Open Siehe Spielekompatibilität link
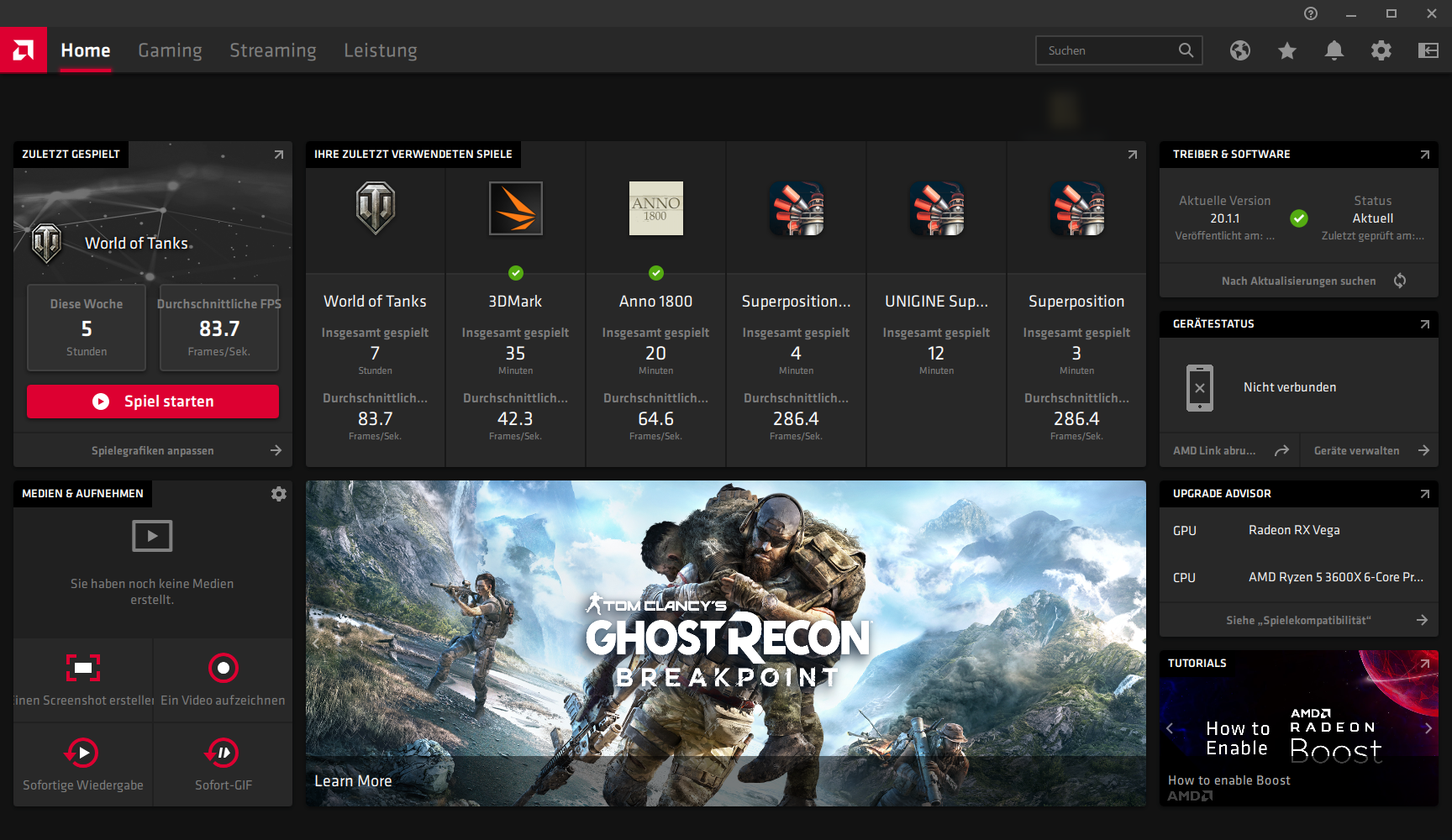Image resolution: width=1452 pixels, height=840 pixels. 1299,620
